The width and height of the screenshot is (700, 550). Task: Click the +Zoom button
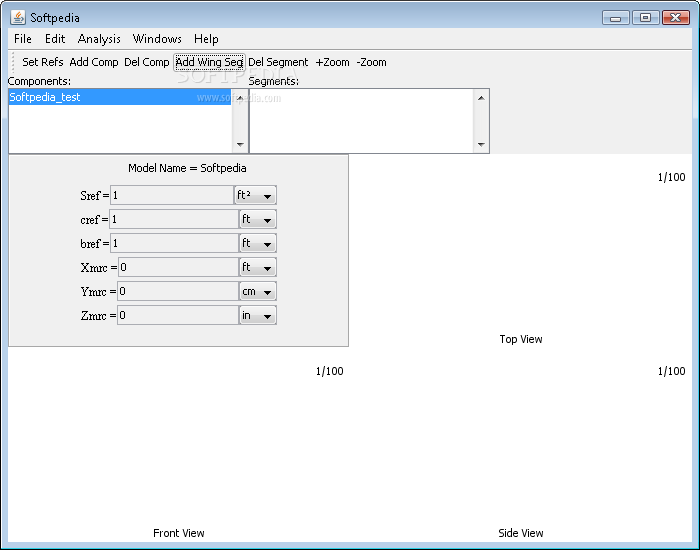click(333, 62)
